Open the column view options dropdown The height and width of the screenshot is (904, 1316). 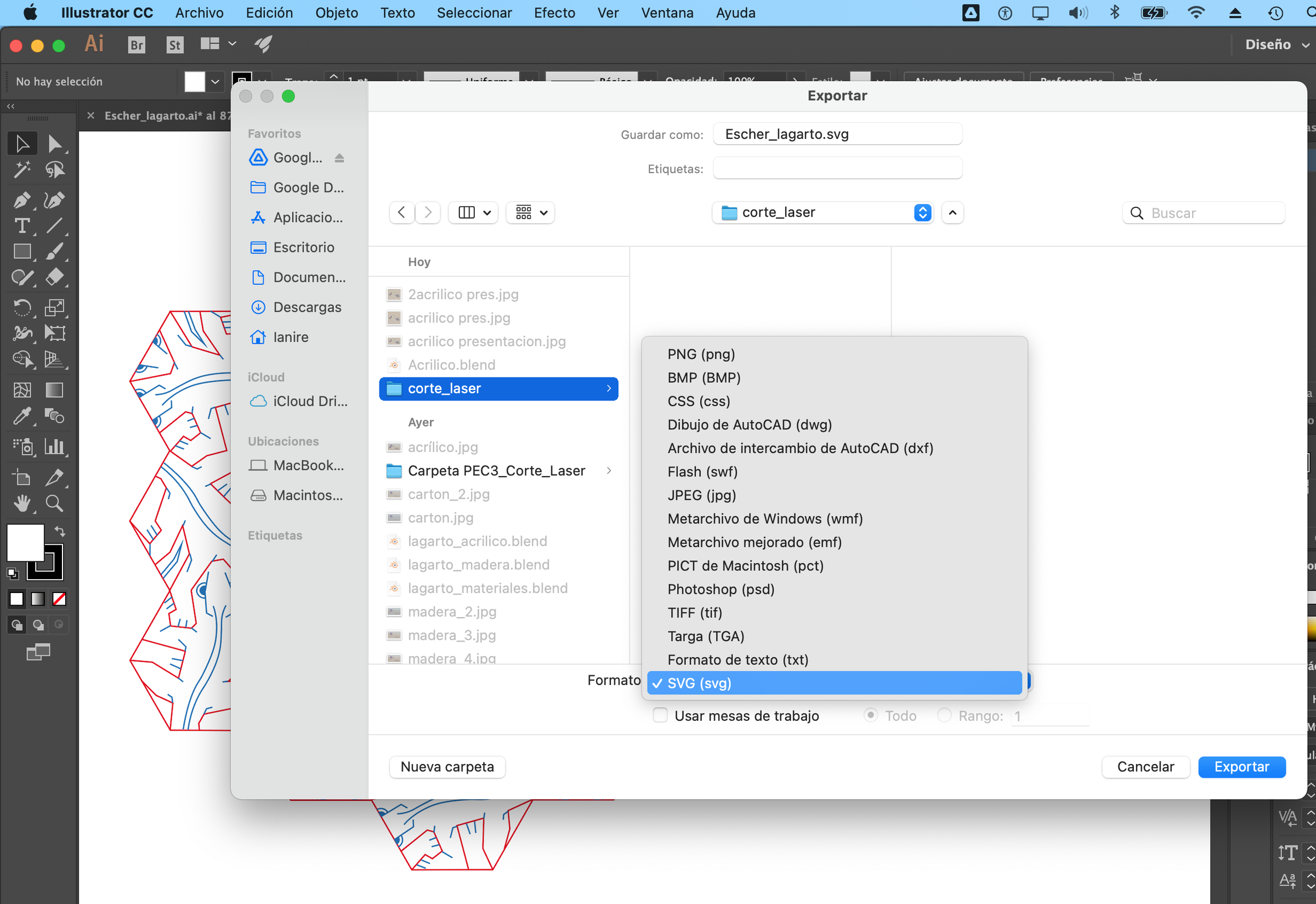pos(473,212)
